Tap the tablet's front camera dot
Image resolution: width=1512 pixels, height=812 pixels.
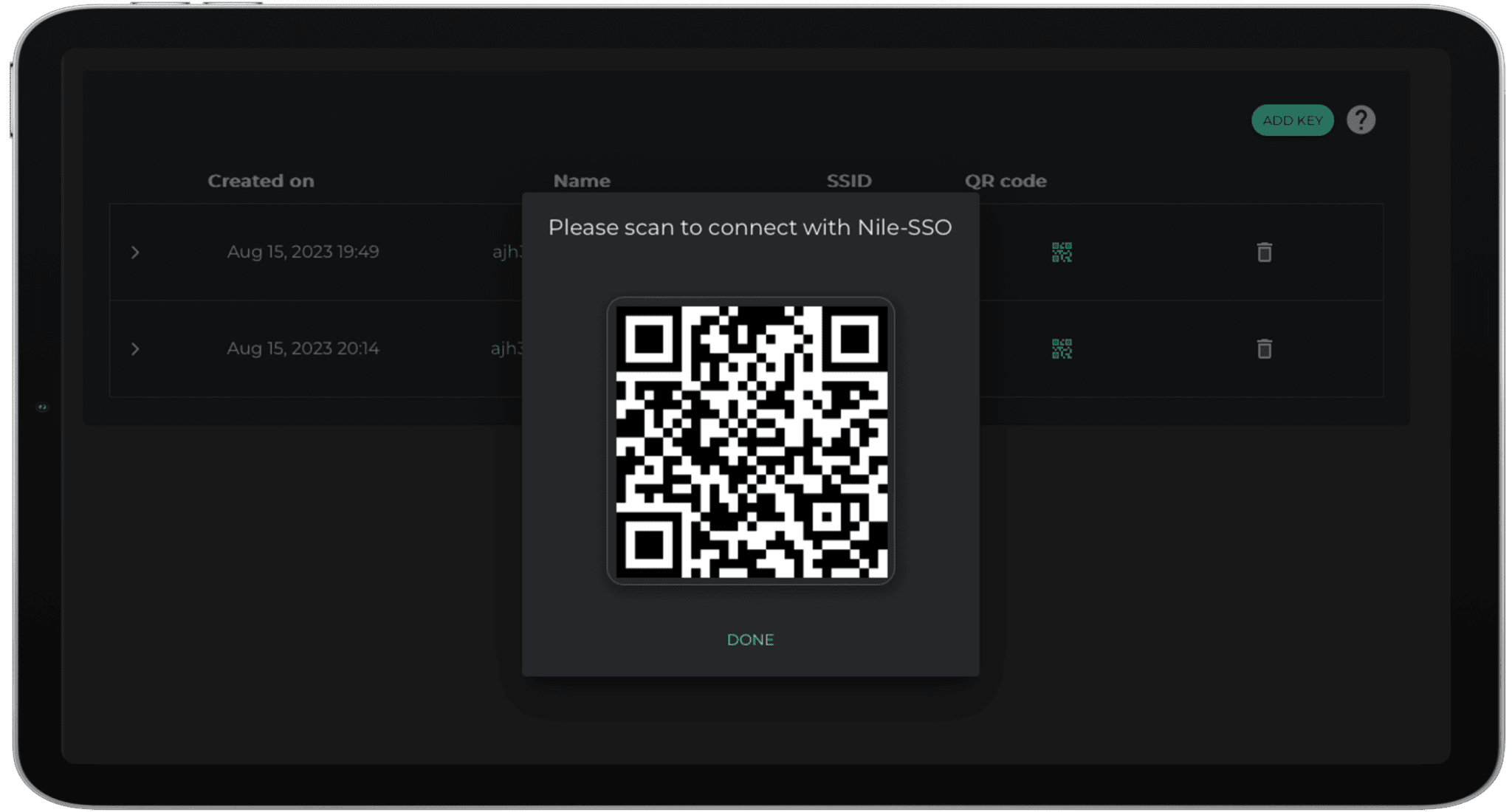click(42, 407)
